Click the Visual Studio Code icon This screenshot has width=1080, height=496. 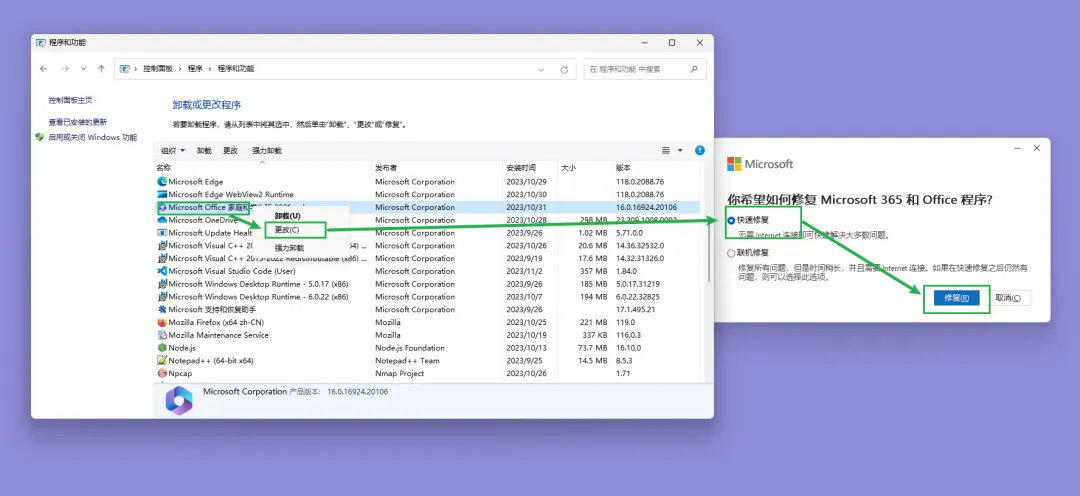163,271
